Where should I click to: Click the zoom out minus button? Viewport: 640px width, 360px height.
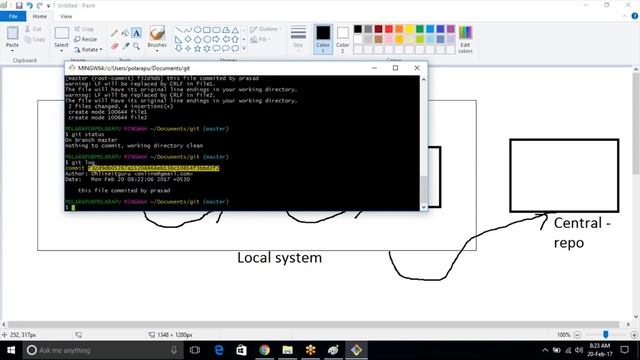[577, 335]
